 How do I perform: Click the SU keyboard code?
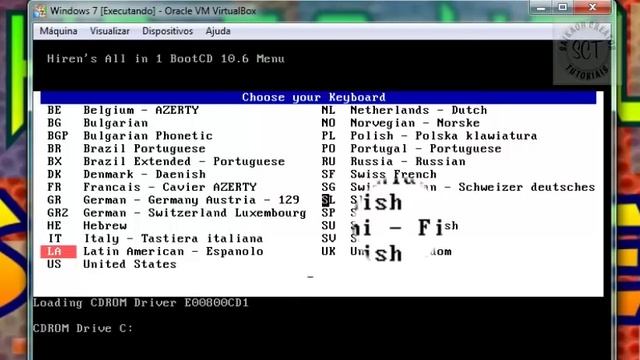tap(328, 226)
